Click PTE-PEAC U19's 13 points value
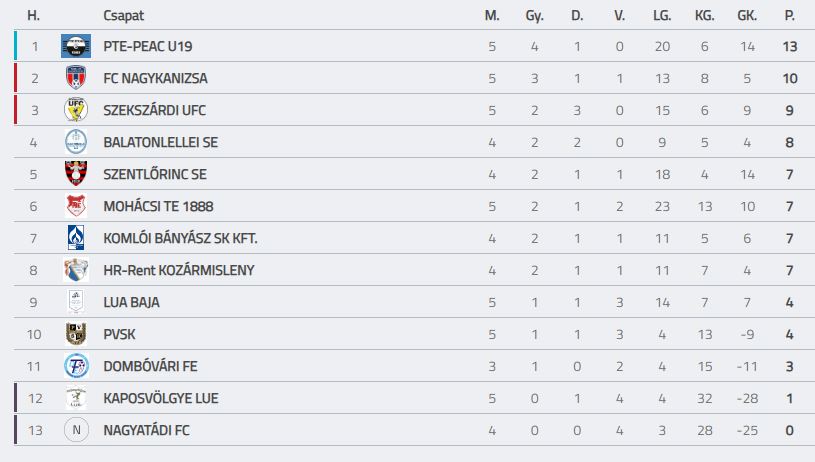The height and width of the screenshot is (462, 815). [x=790, y=46]
